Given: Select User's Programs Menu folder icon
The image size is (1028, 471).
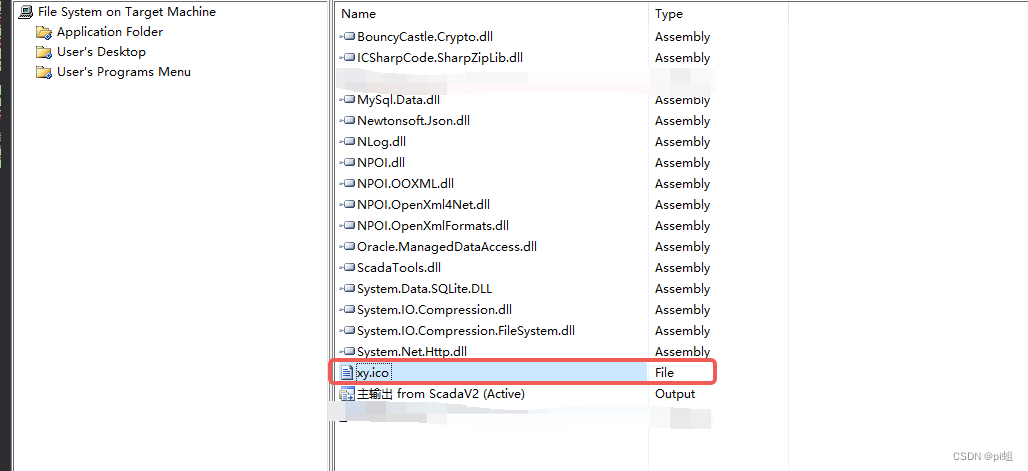Looking at the screenshot, I should (x=44, y=72).
